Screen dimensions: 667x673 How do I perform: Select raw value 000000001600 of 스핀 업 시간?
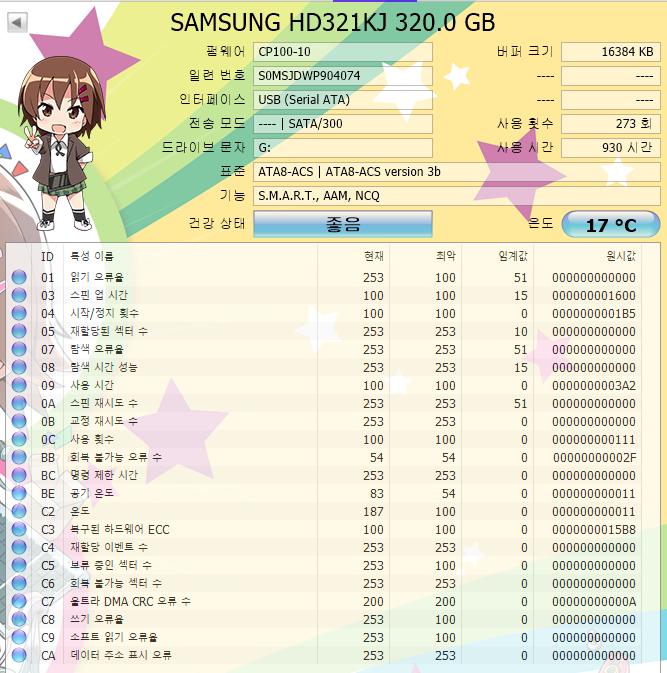(594, 296)
